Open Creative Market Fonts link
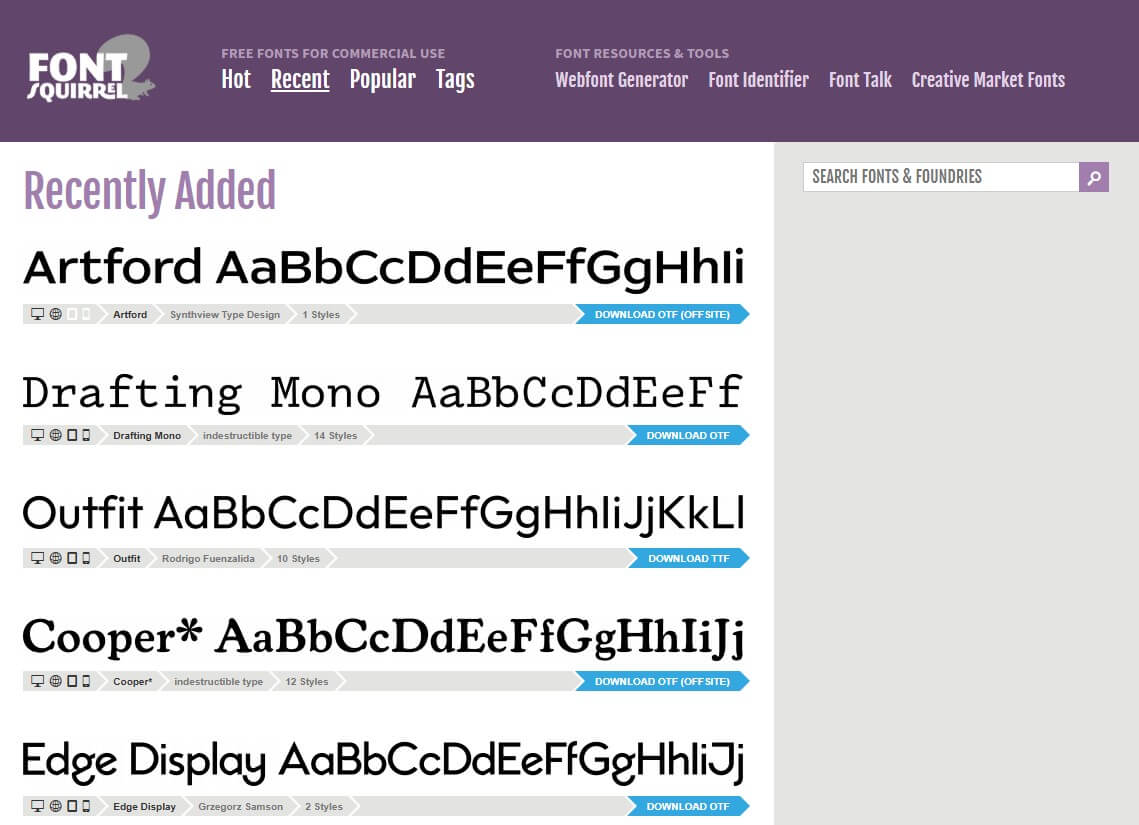This screenshot has height=825, width=1139. coord(988,79)
